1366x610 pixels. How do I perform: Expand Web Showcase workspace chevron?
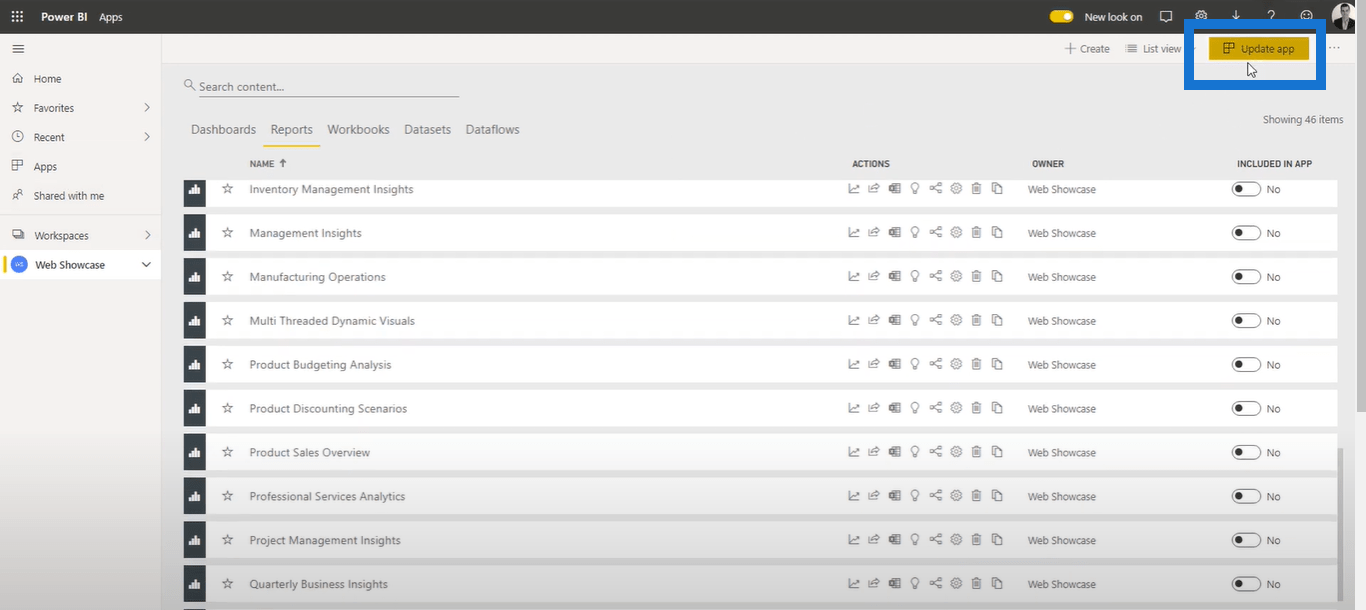[x=147, y=265]
